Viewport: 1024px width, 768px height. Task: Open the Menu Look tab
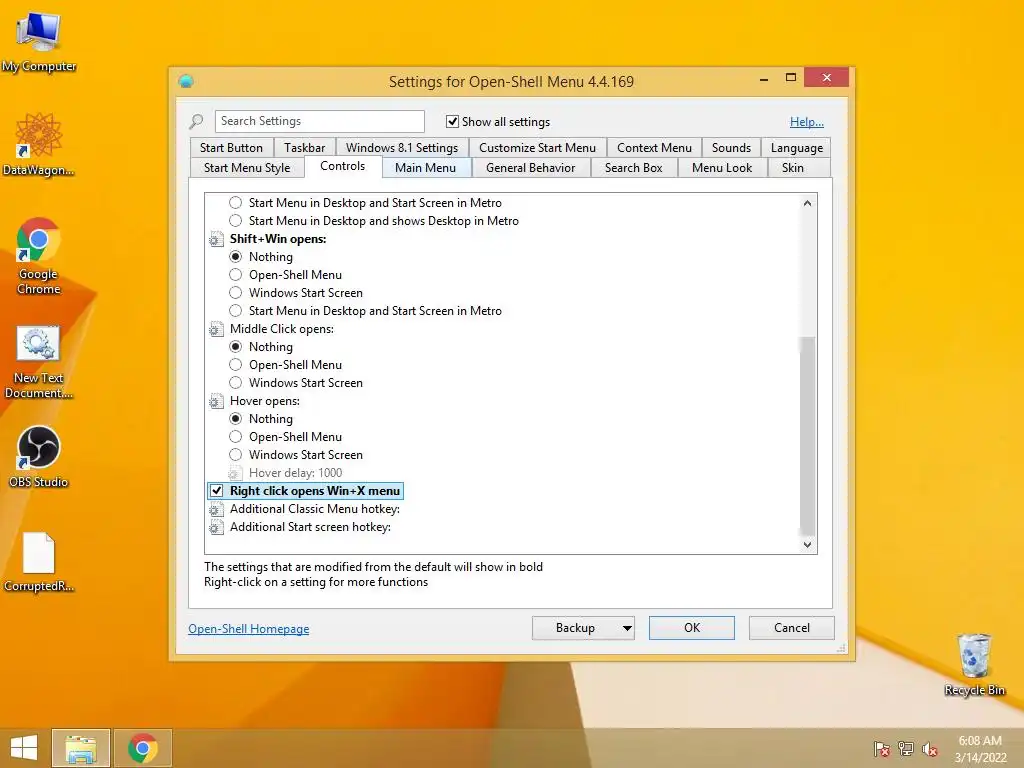pos(722,168)
